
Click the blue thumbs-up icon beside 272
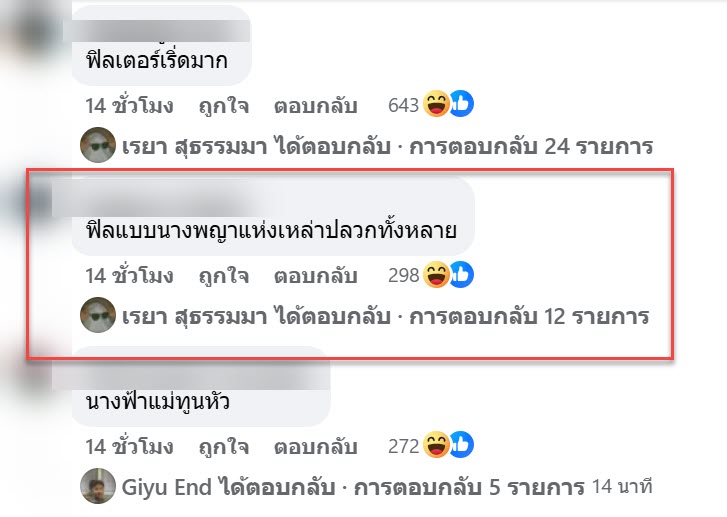[x=461, y=445]
